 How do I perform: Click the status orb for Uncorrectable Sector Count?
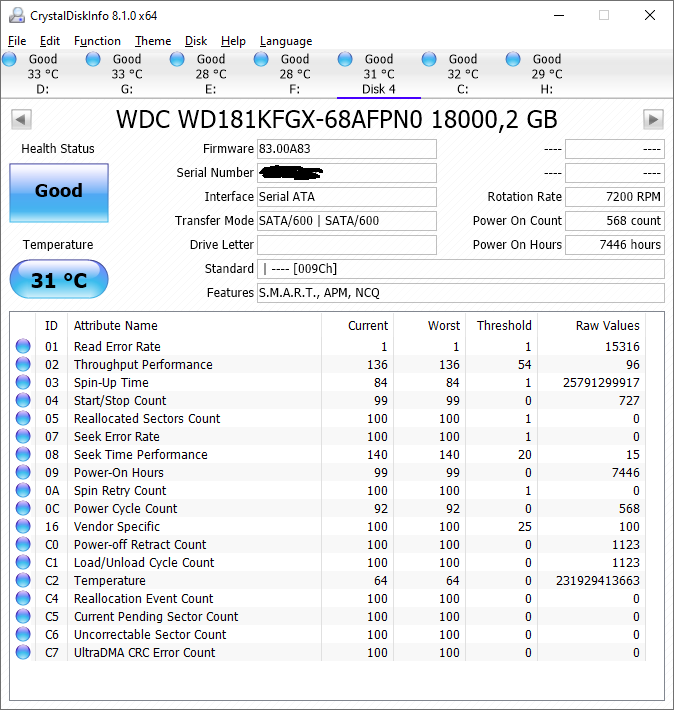23,634
